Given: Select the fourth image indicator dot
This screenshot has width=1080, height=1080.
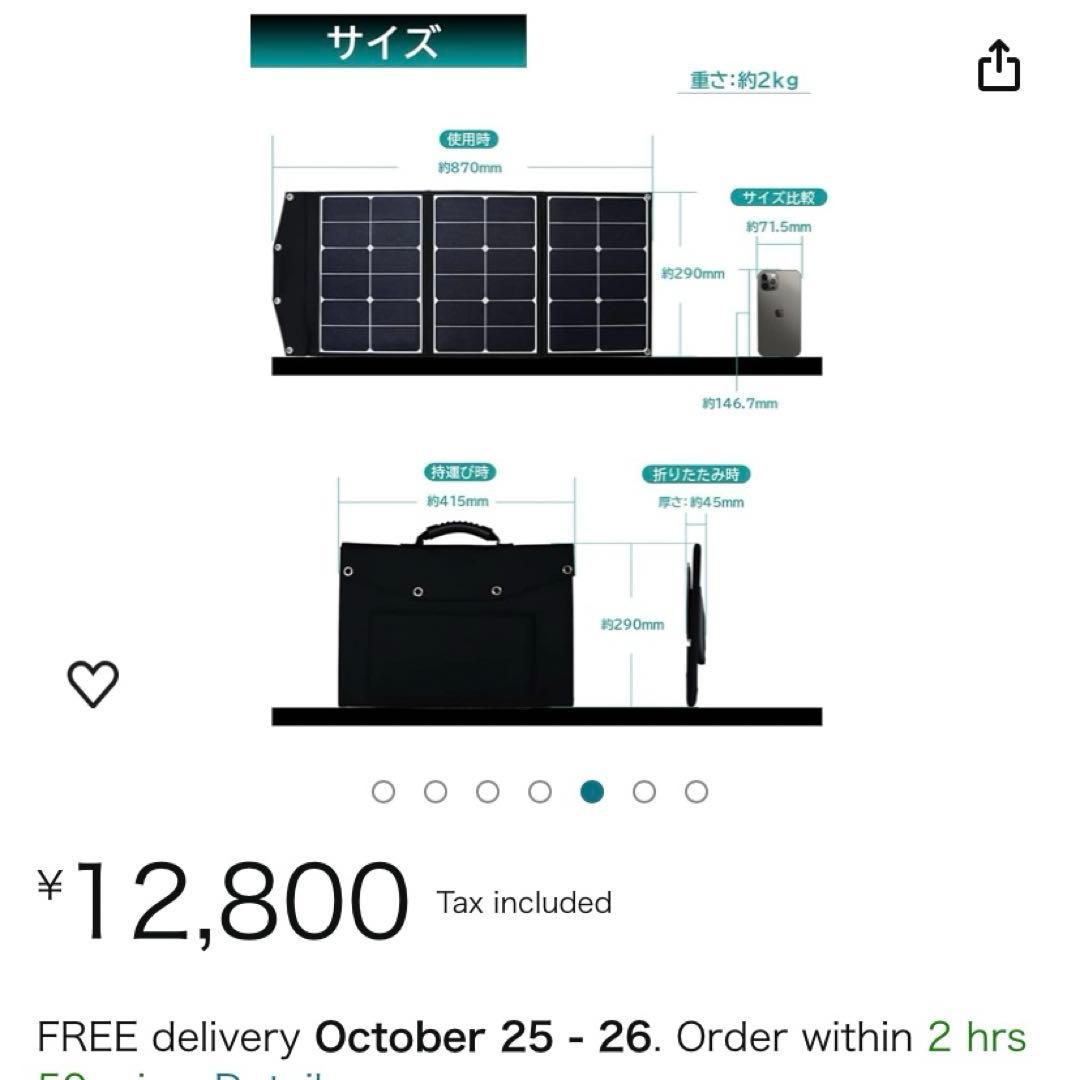Looking at the screenshot, I should [x=539, y=791].
